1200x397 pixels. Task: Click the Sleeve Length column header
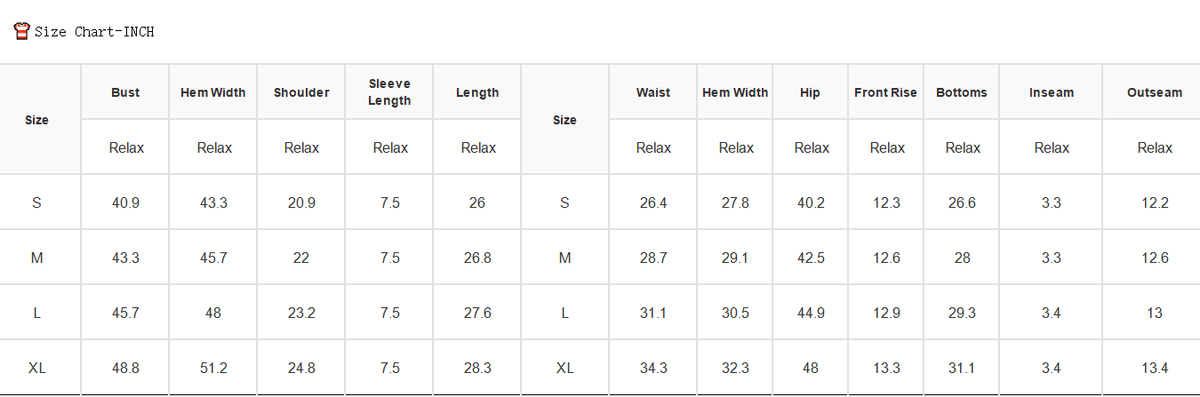[x=389, y=92]
